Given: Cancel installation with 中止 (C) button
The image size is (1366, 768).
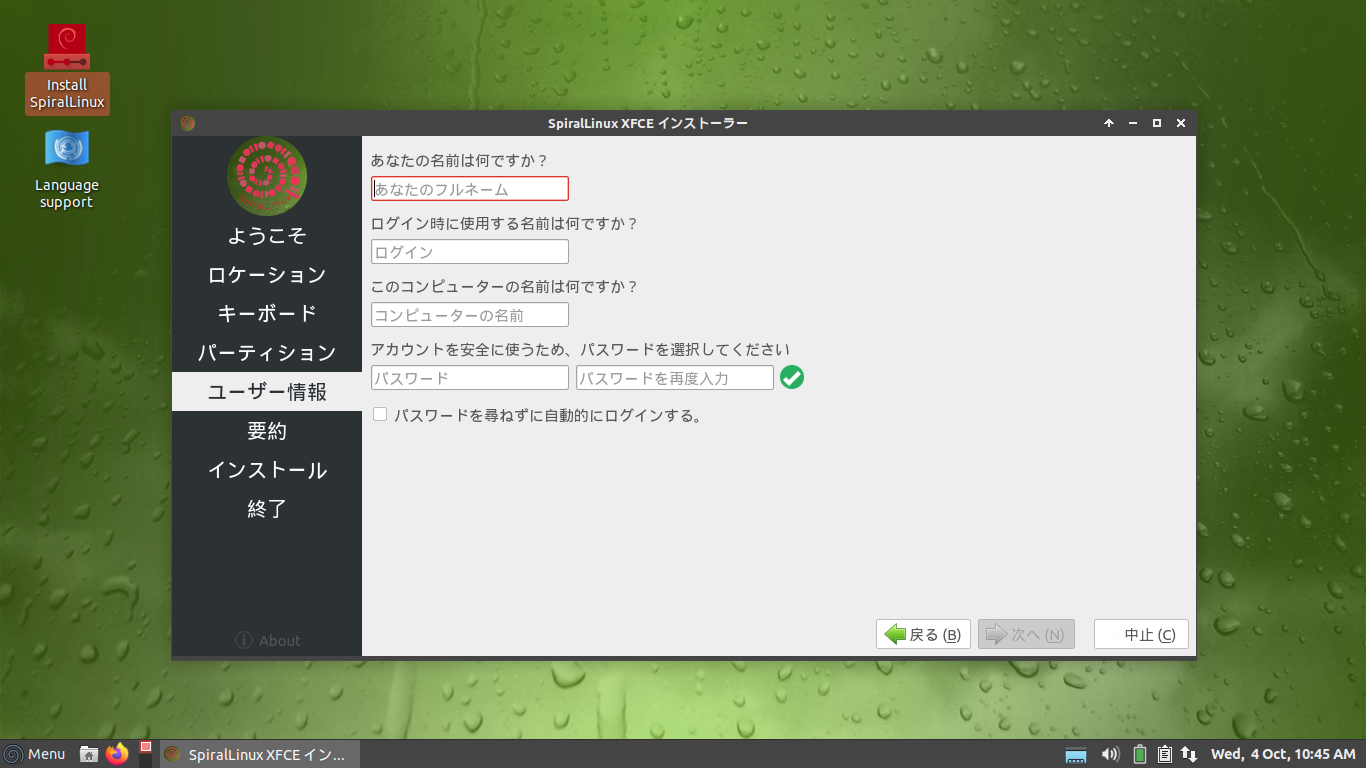Looking at the screenshot, I should [1141, 634].
